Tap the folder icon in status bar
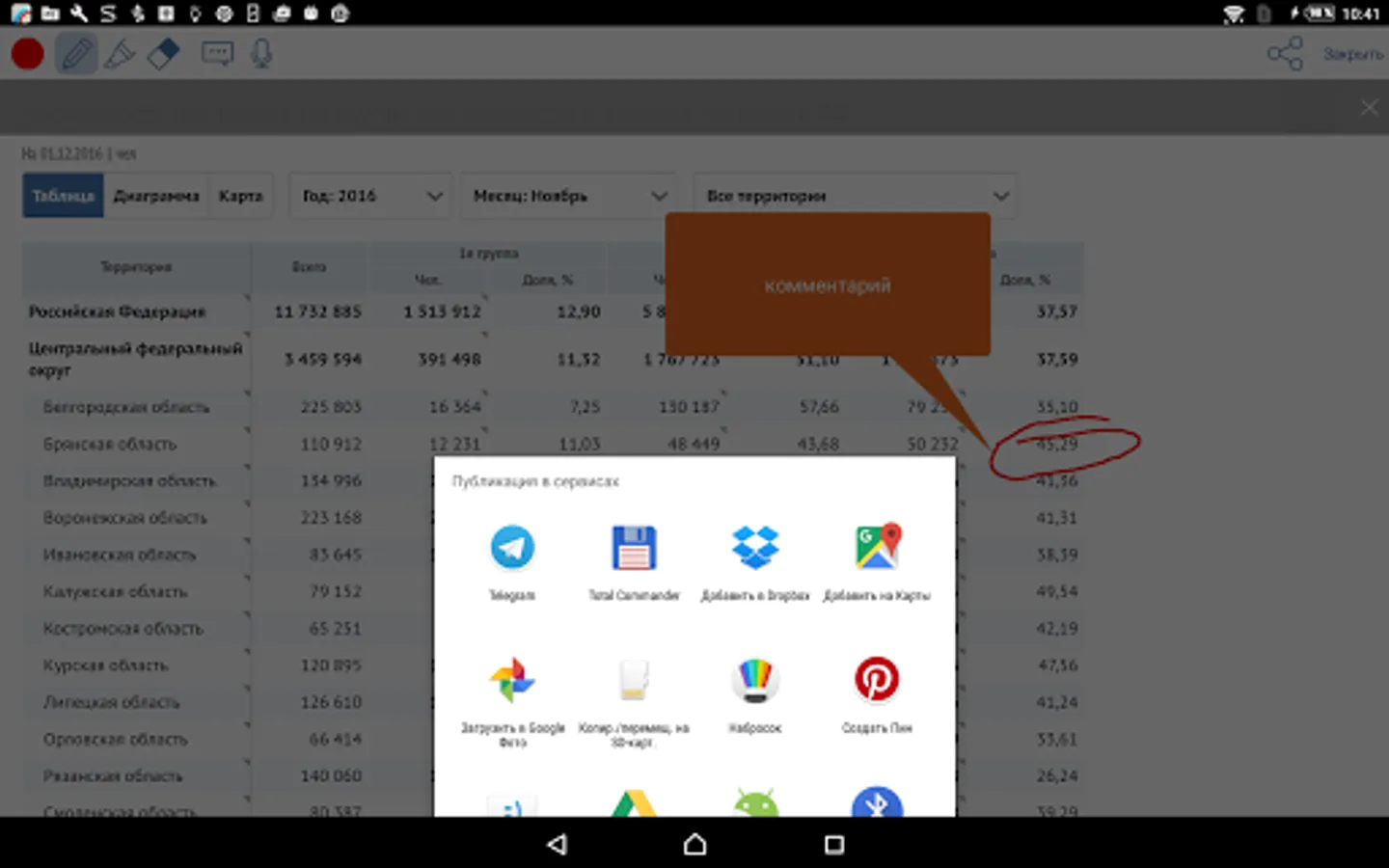This screenshot has height=868, width=1389. tap(50, 14)
